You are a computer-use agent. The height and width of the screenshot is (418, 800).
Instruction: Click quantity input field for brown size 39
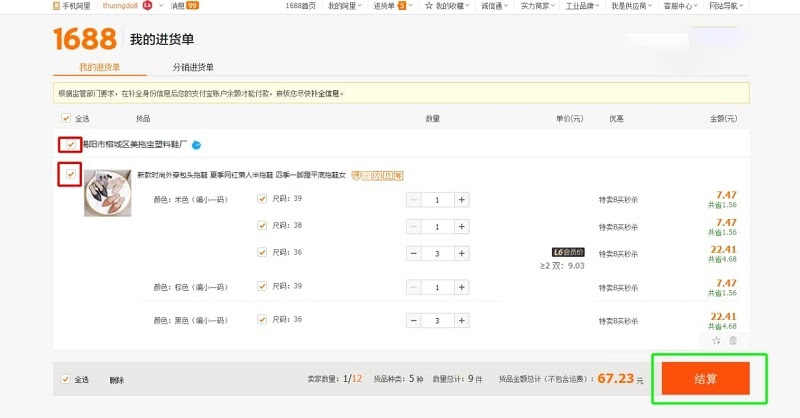(437, 288)
